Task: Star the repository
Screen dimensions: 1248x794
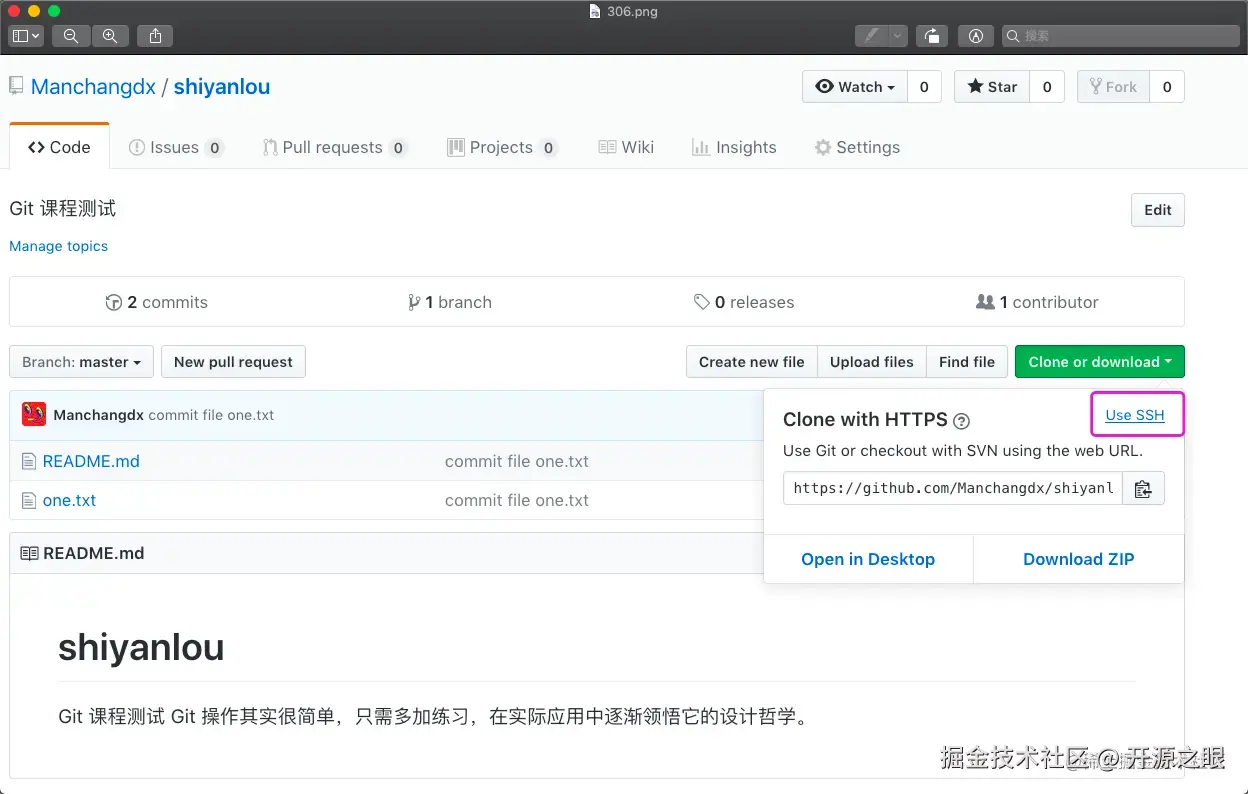Action: coord(992,87)
